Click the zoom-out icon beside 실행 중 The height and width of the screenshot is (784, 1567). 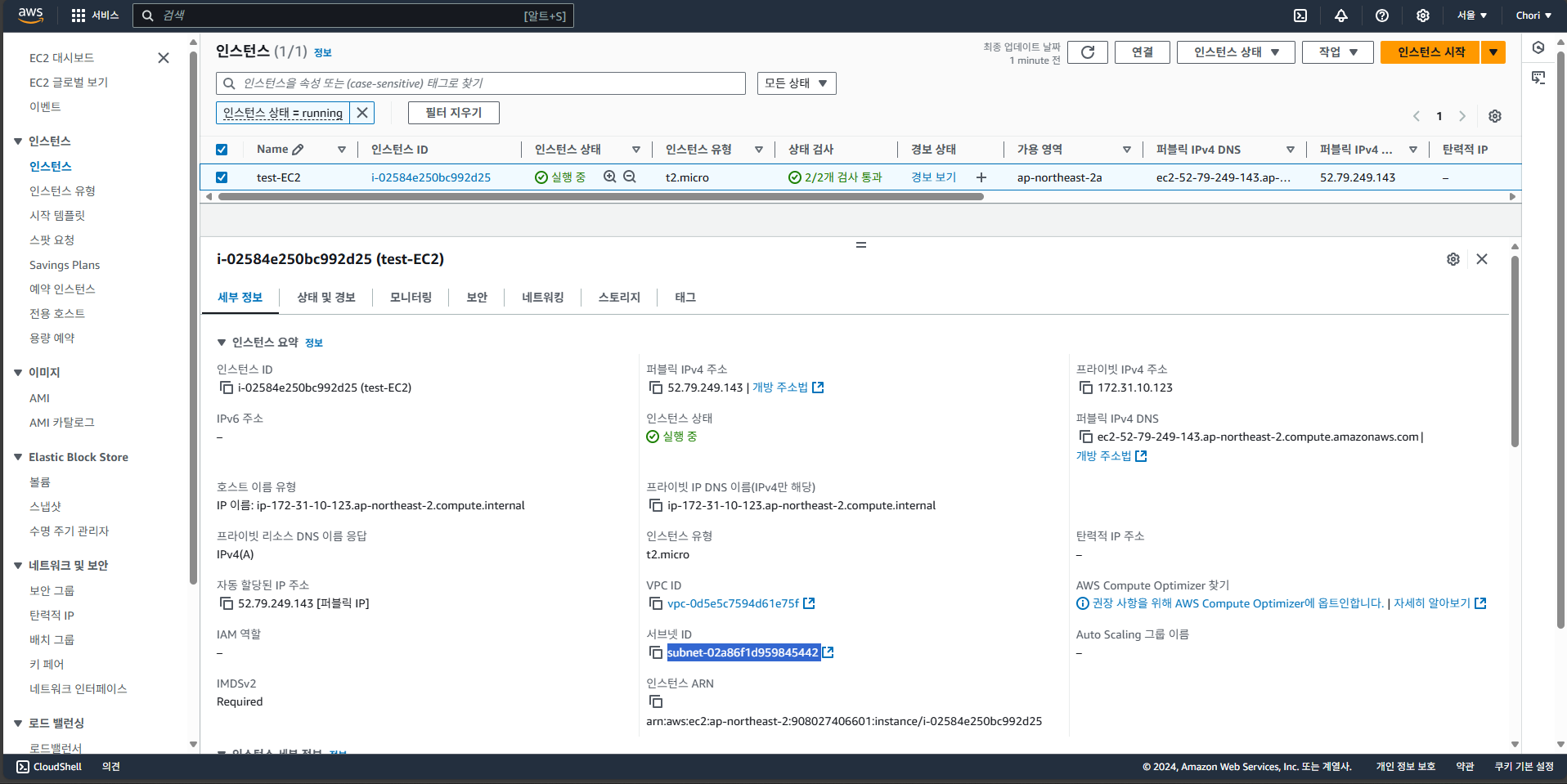tap(630, 177)
